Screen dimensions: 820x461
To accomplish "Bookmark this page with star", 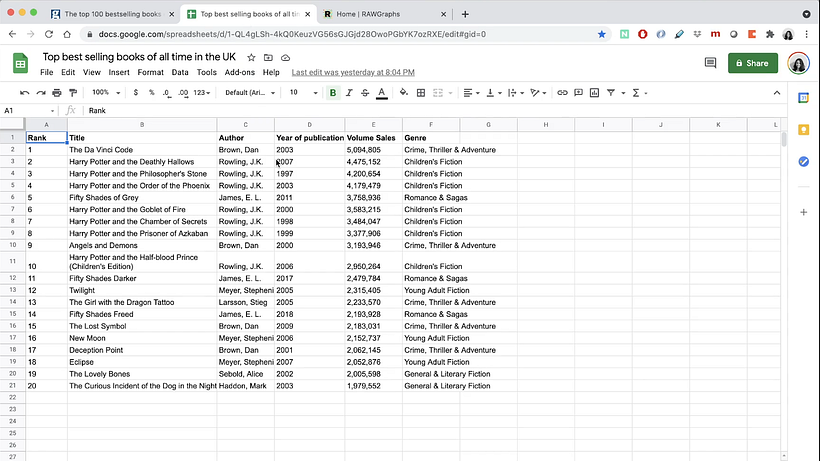I will coord(601,34).
